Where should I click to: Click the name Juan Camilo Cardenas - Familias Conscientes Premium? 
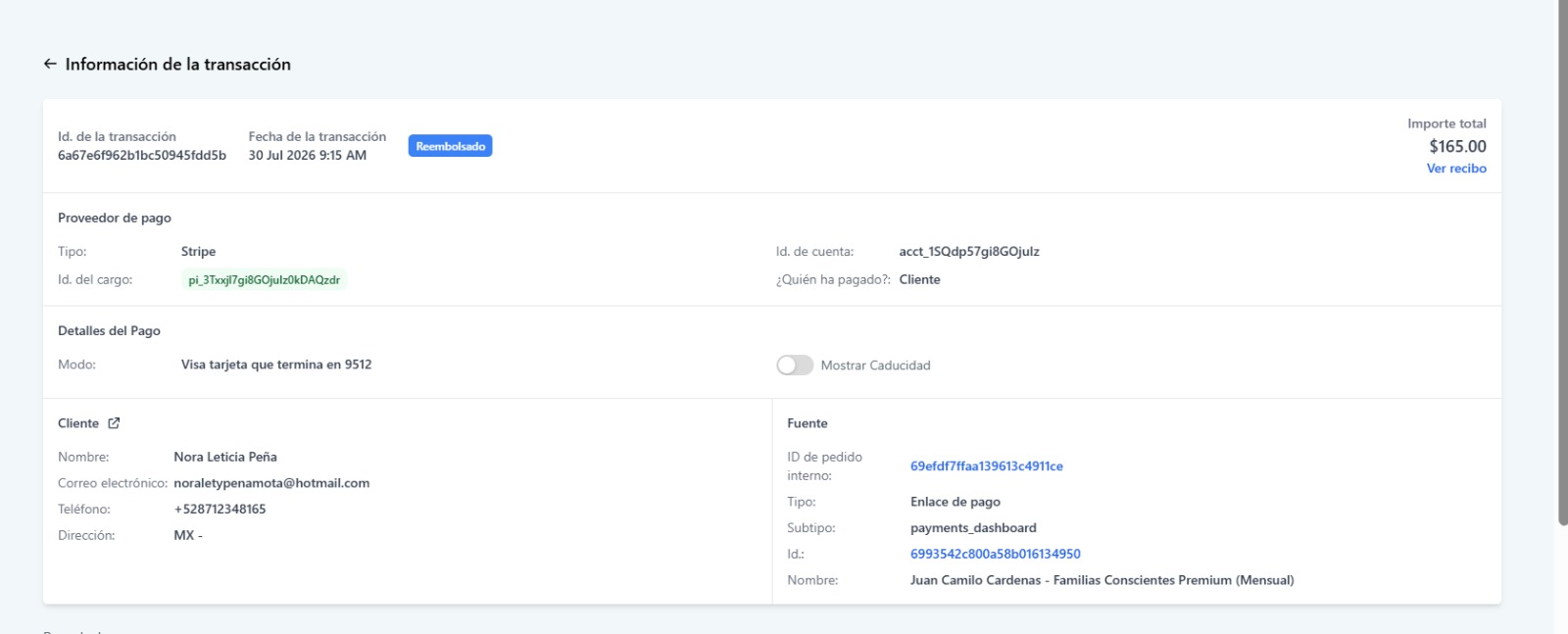(1102, 580)
